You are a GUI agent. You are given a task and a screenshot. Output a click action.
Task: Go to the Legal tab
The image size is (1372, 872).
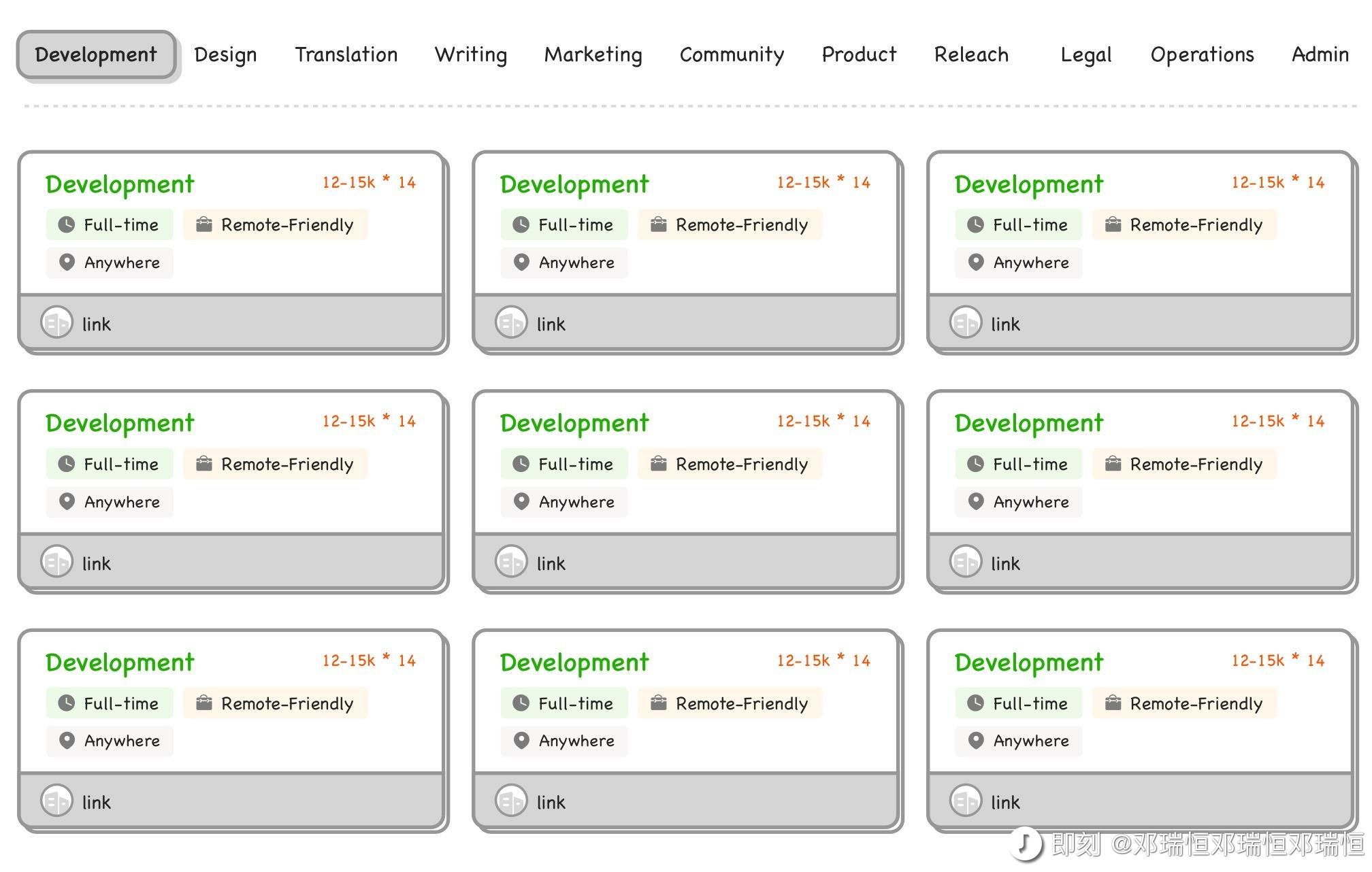pyautogui.click(x=1085, y=55)
